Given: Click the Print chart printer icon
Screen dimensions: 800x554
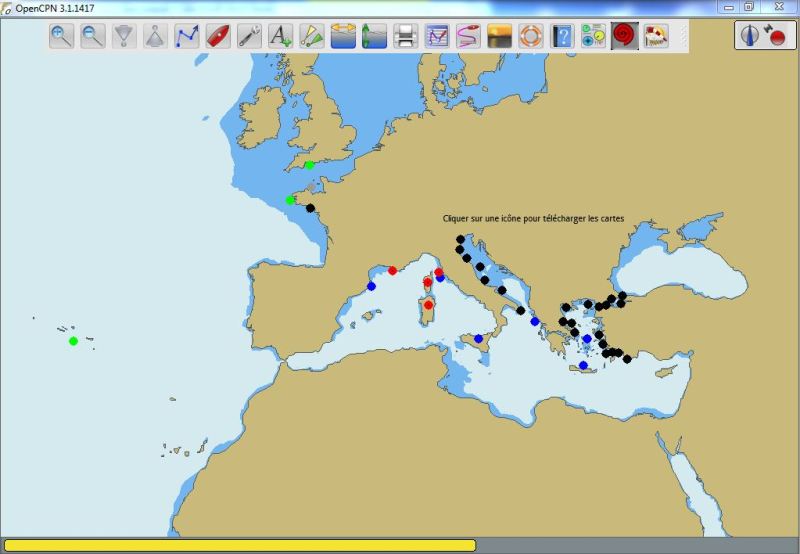Looking at the screenshot, I should tap(406, 36).
